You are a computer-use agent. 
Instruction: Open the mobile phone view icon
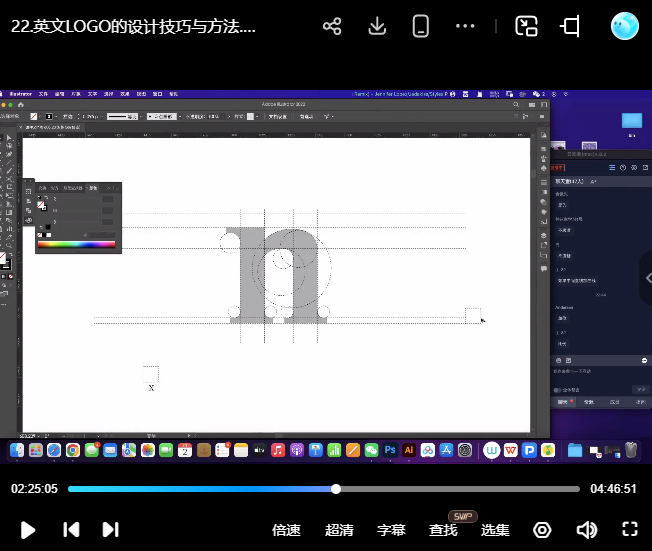coord(421,27)
